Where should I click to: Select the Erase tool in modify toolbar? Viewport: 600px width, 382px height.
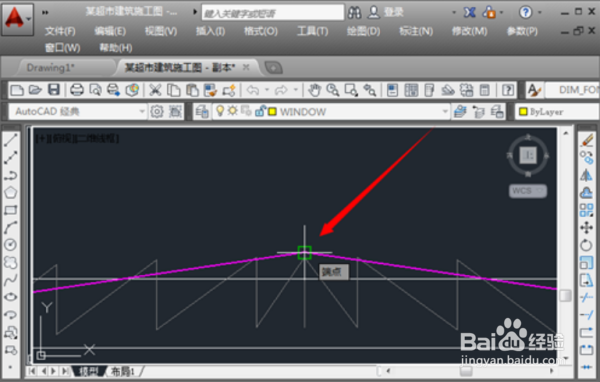(586, 140)
